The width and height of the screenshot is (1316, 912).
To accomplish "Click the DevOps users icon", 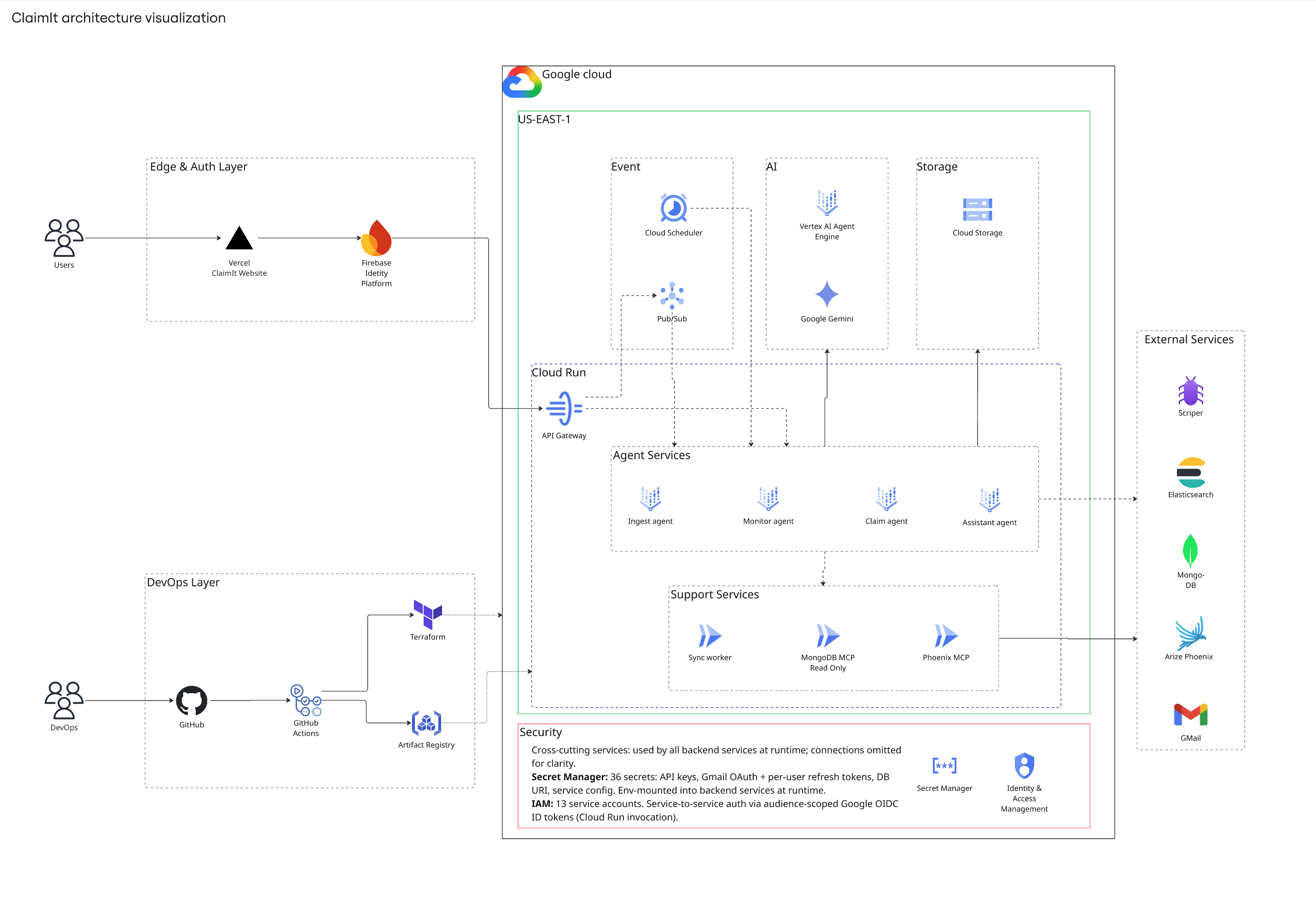I will pyautogui.click(x=64, y=700).
